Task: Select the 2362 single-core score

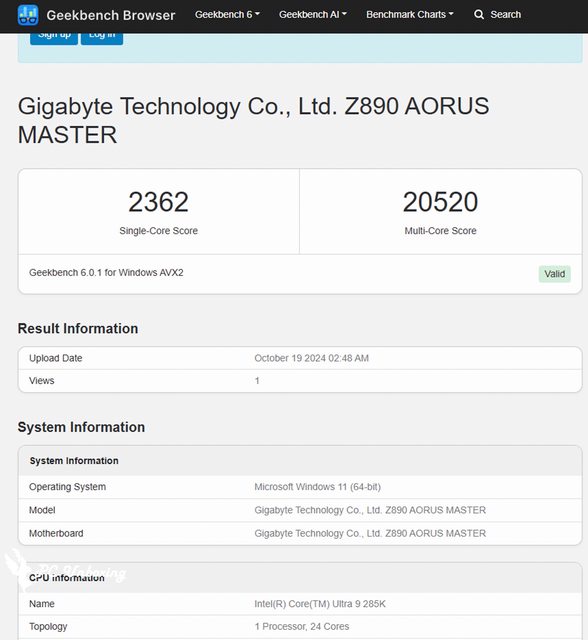Action: 158,202
